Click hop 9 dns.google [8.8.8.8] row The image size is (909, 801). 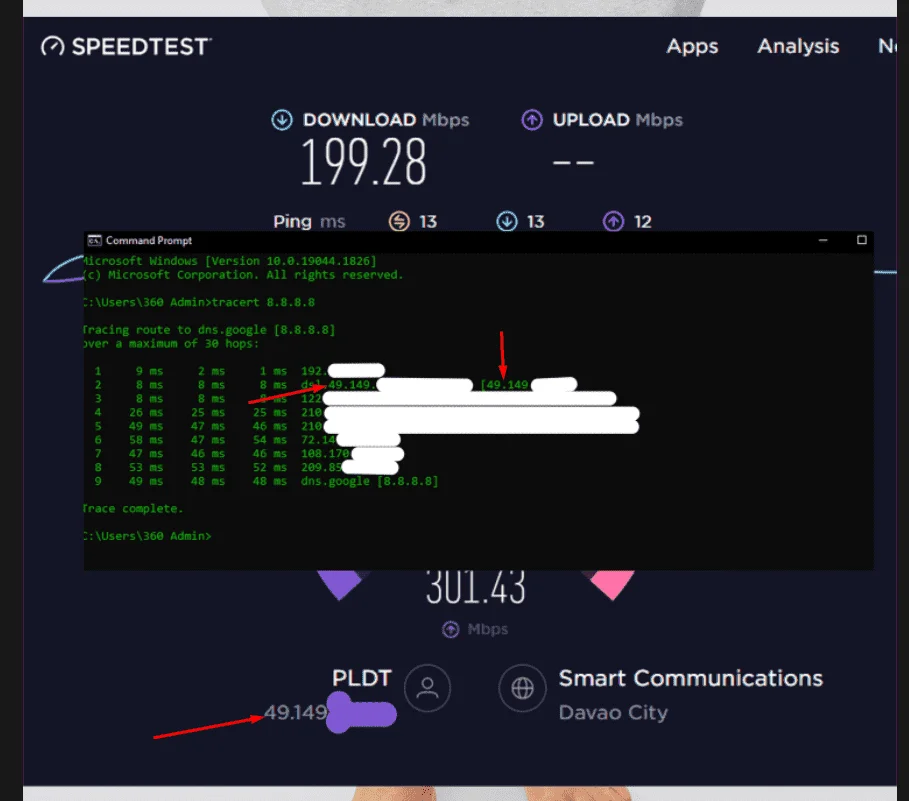pos(266,481)
